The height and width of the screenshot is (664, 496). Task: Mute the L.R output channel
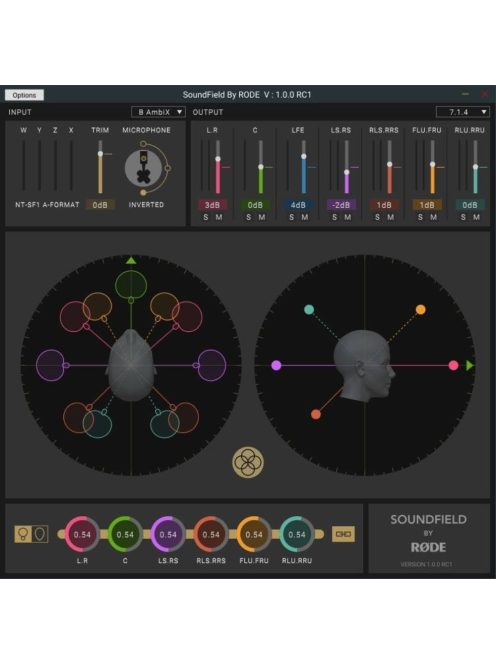[219, 217]
